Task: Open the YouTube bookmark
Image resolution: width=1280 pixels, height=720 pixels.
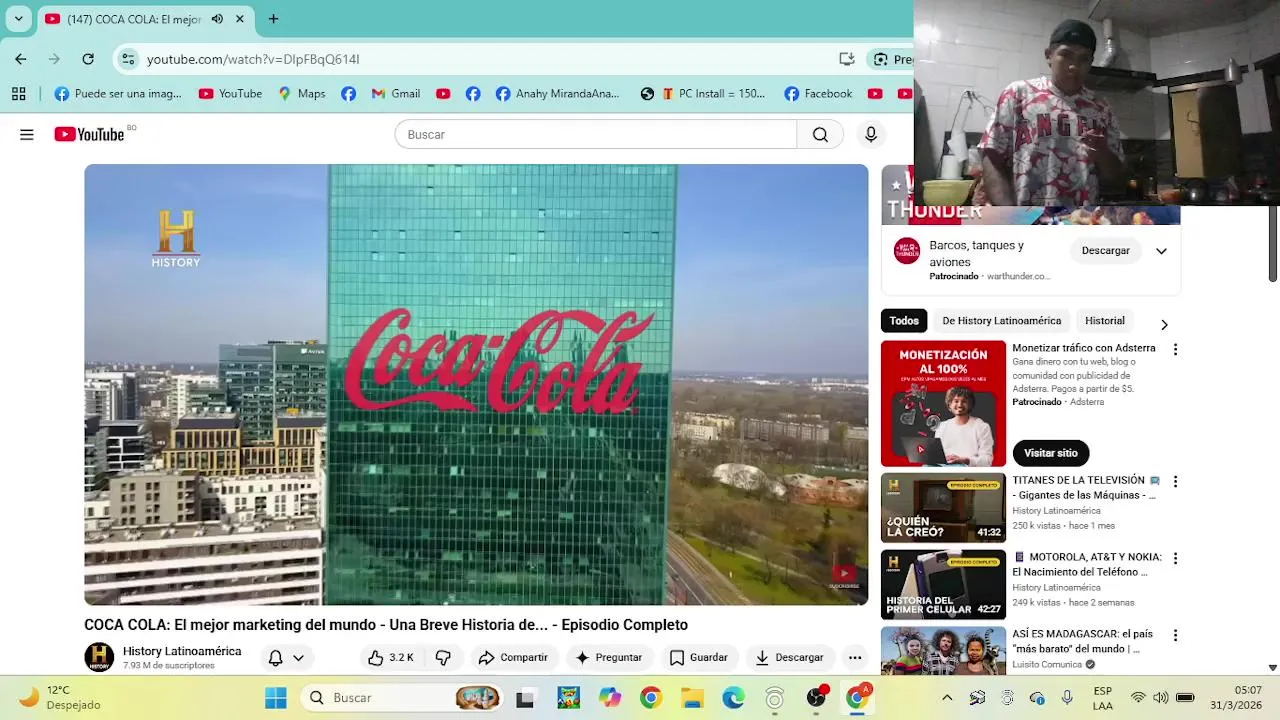Action: [x=230, y=93]
